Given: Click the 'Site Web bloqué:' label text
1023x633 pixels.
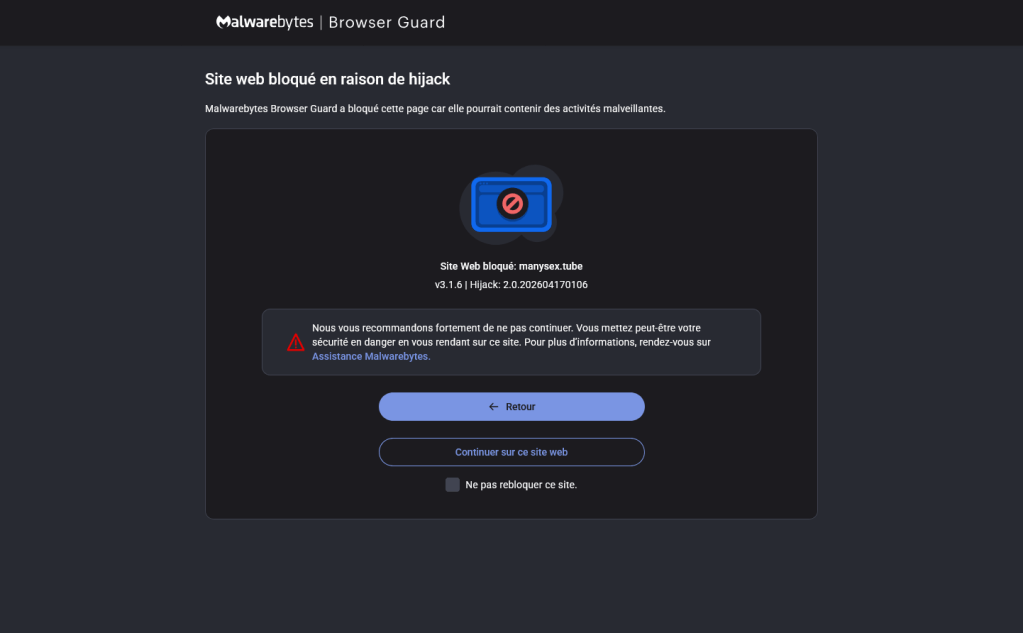Looking at the screenshot, I should pyautogui.click(x=478, y=266).
